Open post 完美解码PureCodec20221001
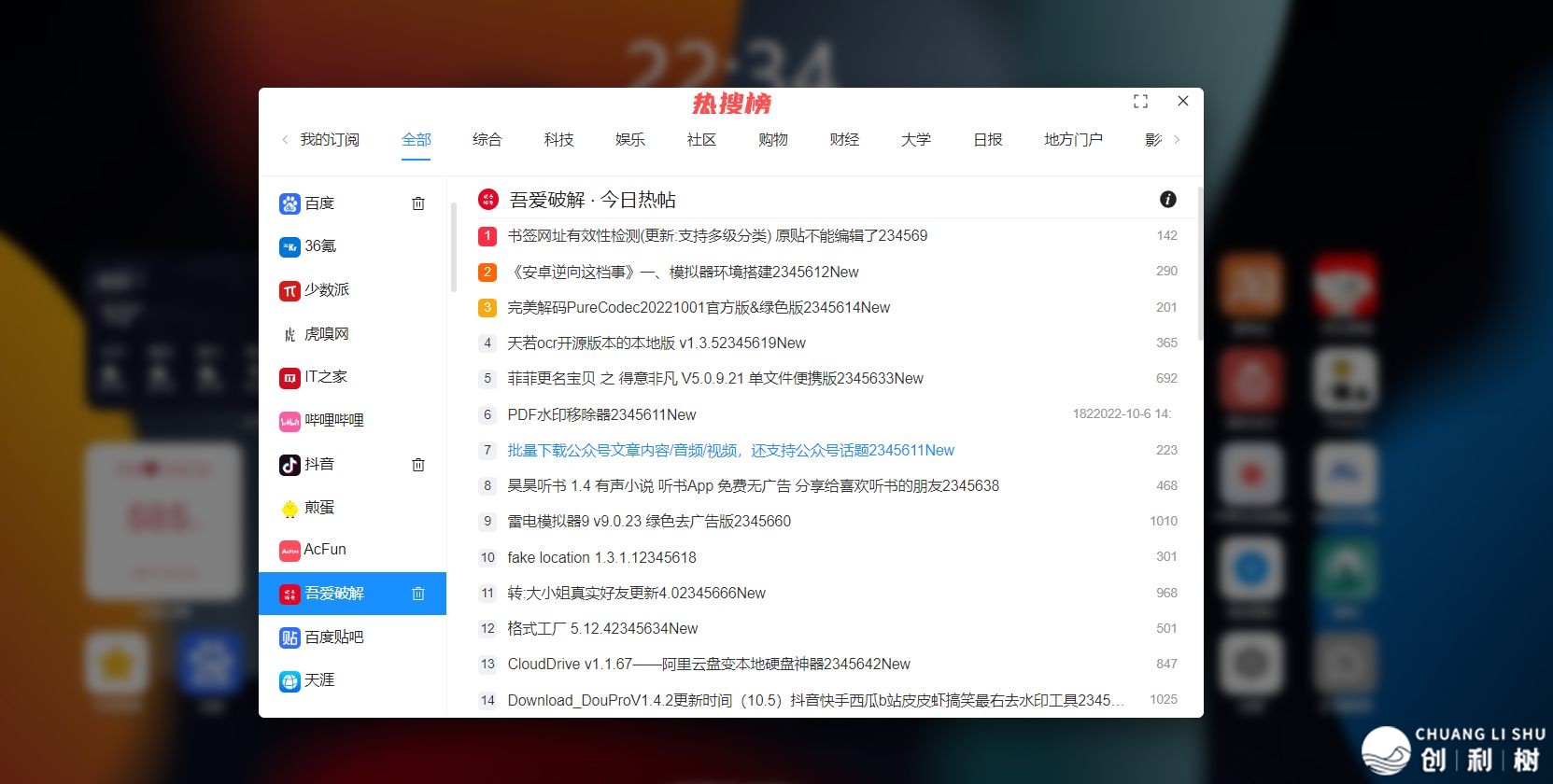 coord(699,307)
